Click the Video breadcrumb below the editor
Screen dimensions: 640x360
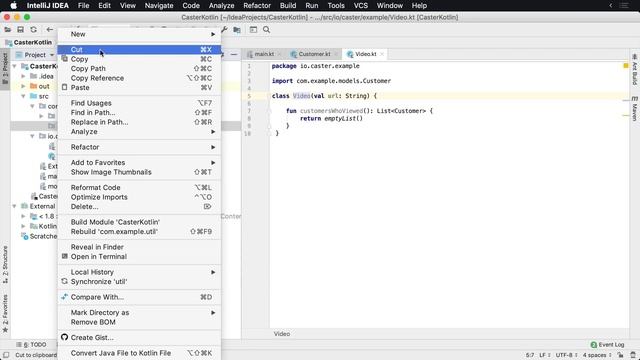282,334
